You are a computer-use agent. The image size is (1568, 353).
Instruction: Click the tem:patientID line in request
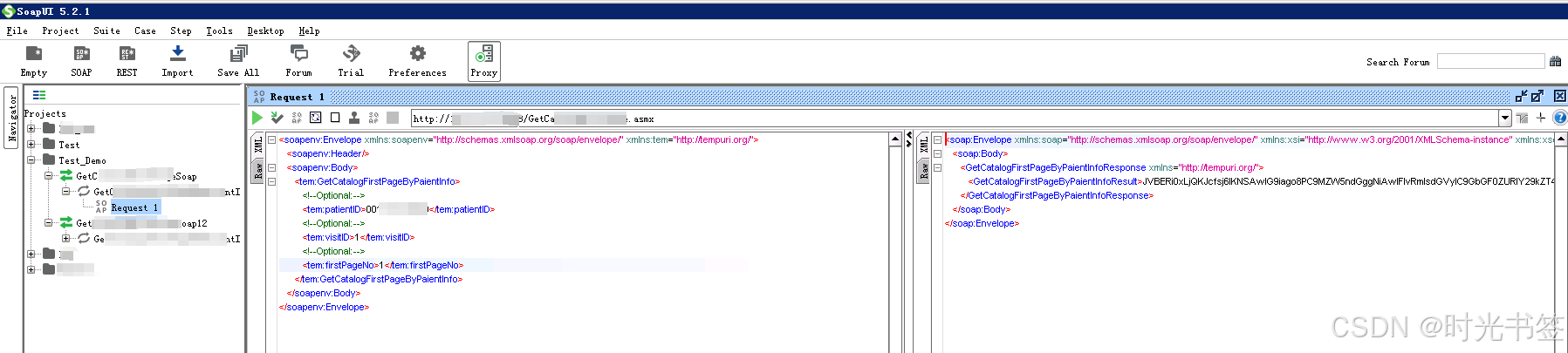[399, 209]
